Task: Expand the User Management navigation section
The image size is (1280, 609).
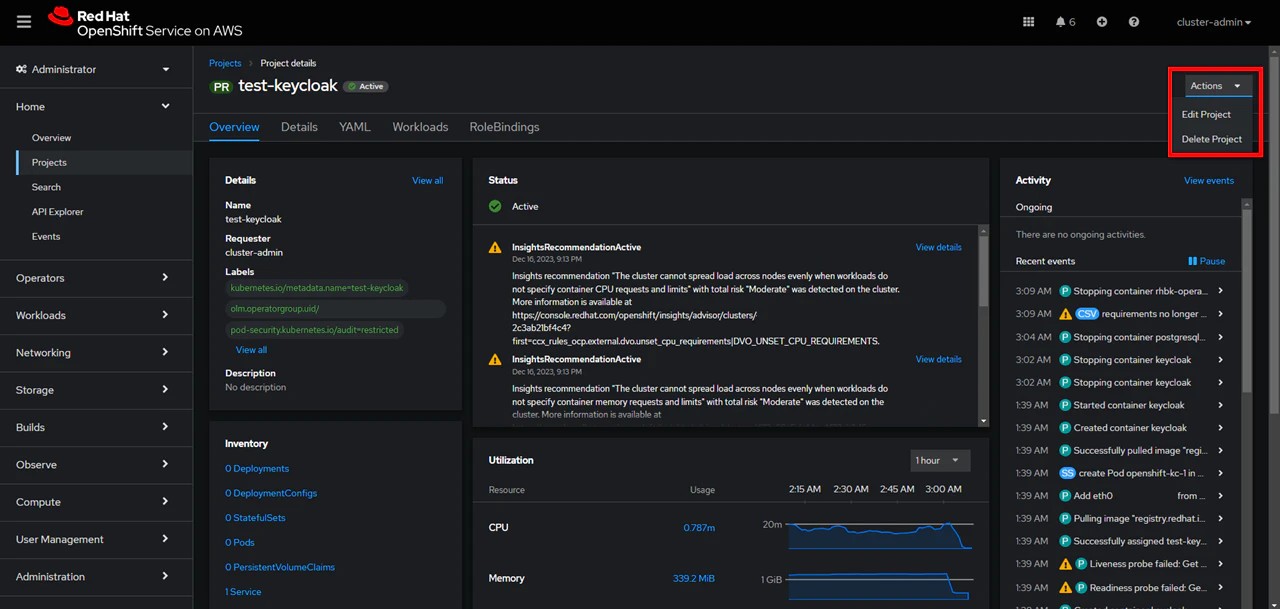Action: [x=96, y=539]
